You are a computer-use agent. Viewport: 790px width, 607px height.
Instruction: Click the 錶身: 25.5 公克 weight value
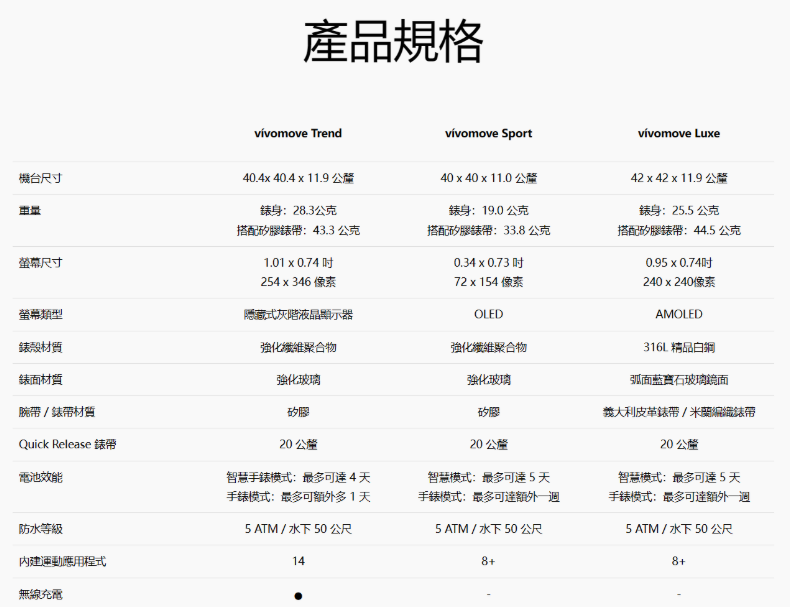[679, 210]
